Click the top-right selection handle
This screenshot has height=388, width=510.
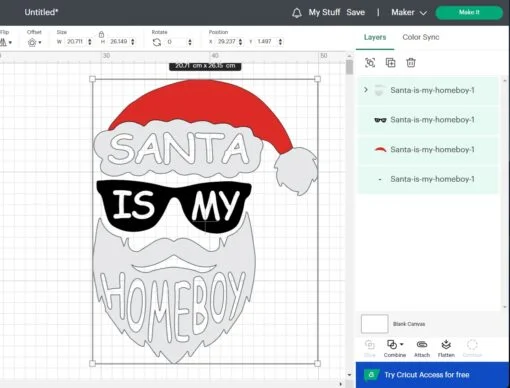[317, 79]
